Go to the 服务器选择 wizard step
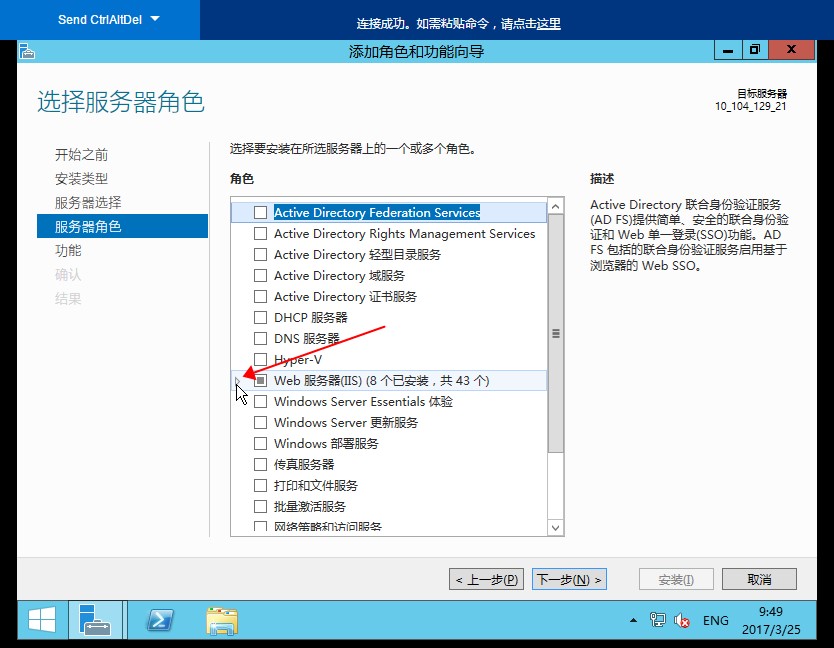The image size is (834, 648). 88,203
